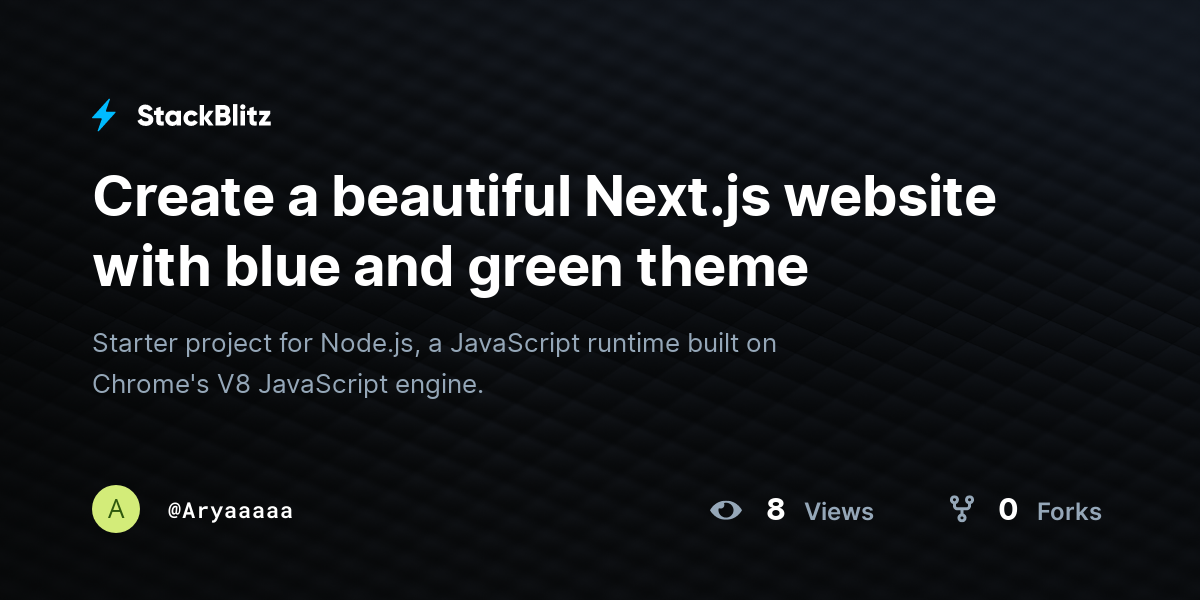Click the view count number 8
This screenshot has height=600, width=1200.
point(775,510)
